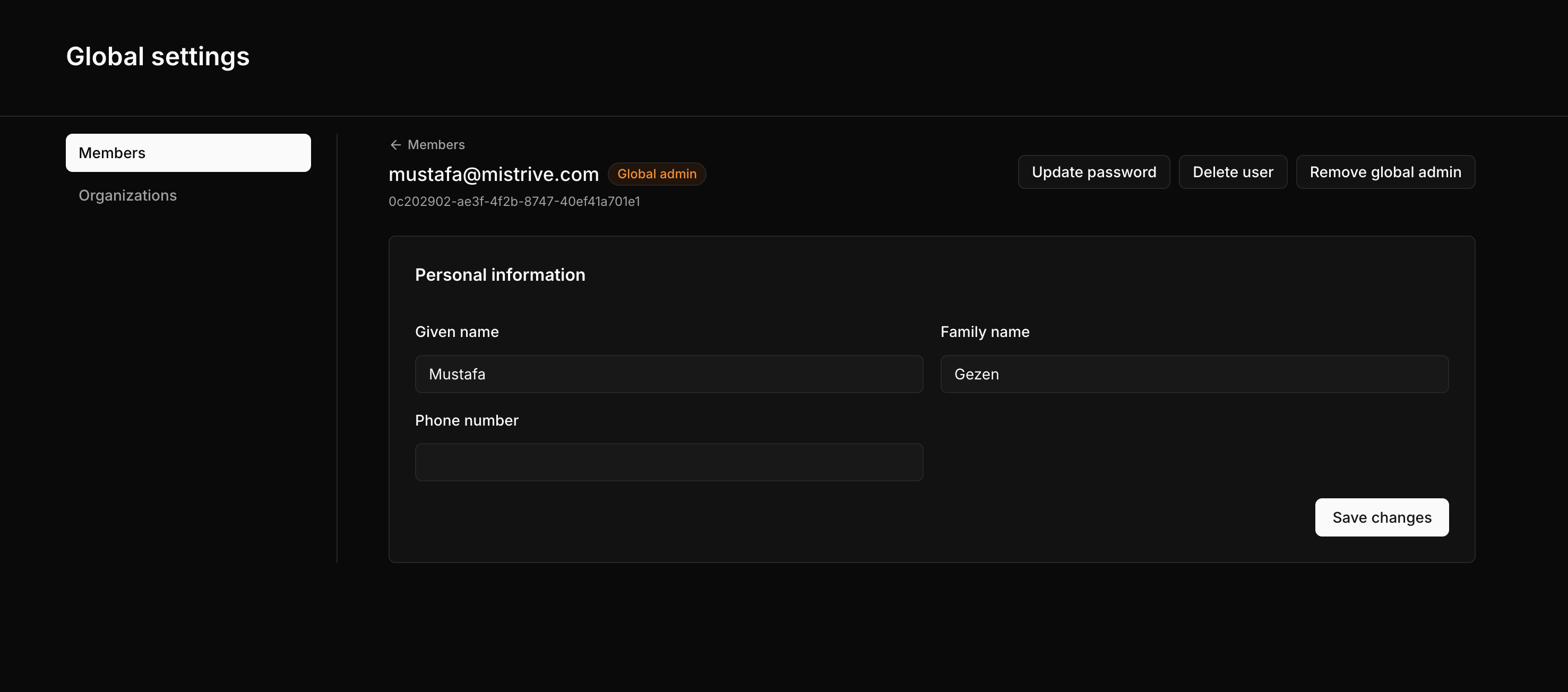Viewport: 1568px width, 692px height.
Task: Select the Mustafa text in Given name
Action: click(x=456, y=374)
